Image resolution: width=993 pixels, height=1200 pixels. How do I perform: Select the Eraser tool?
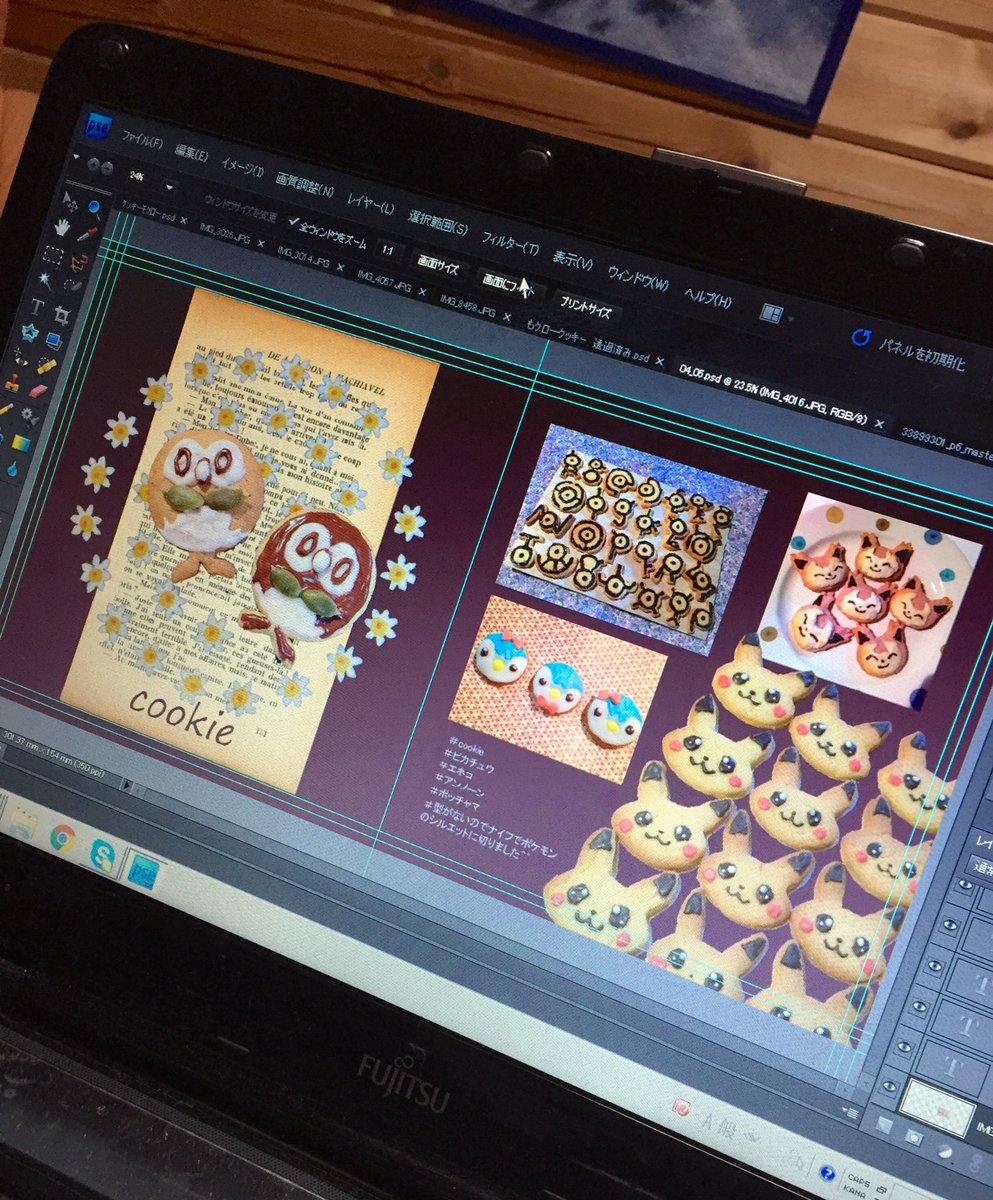point(39,391)
